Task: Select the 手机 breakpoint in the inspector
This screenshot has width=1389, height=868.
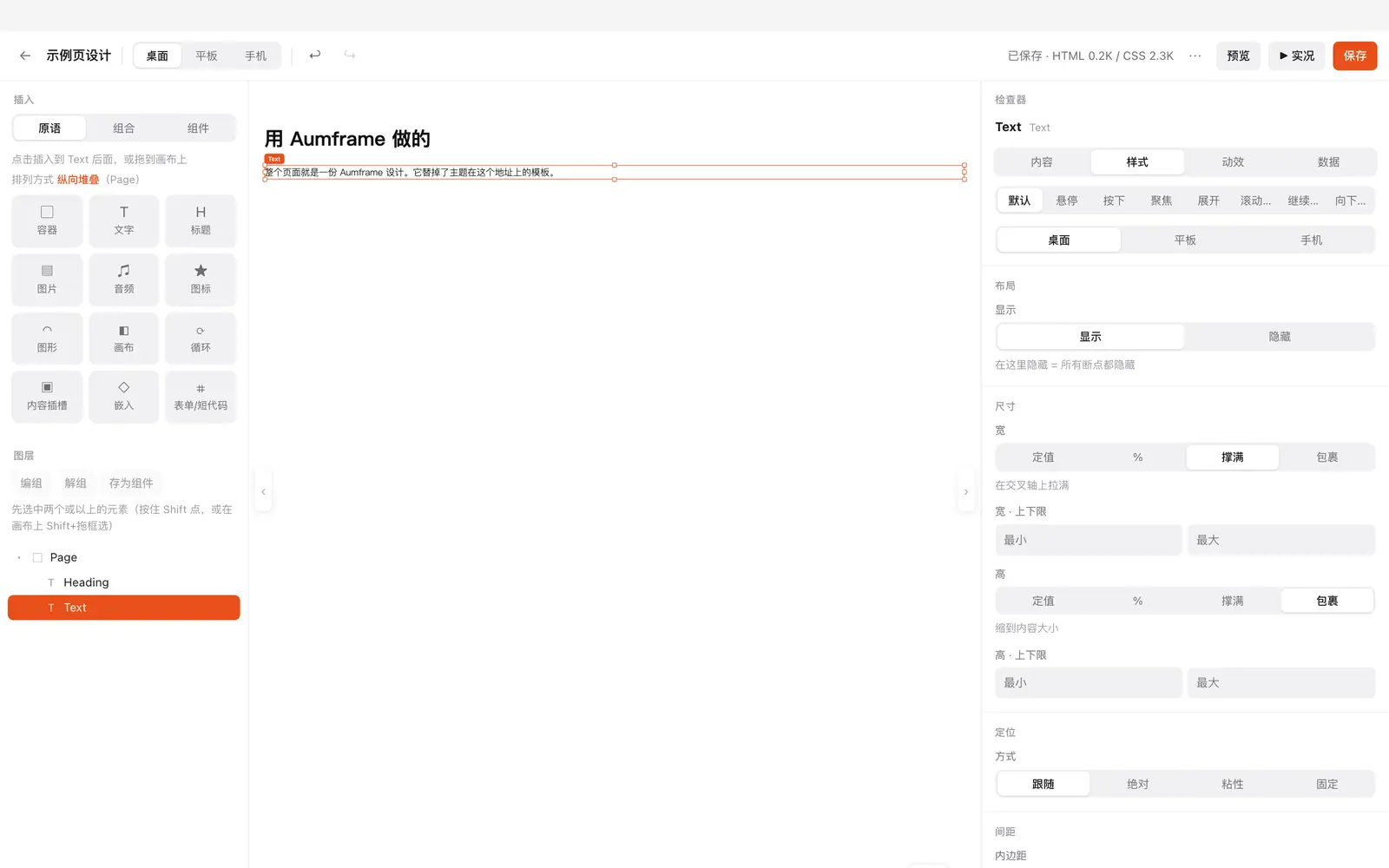Action: pyautogui.click(x=1311, y=240)
